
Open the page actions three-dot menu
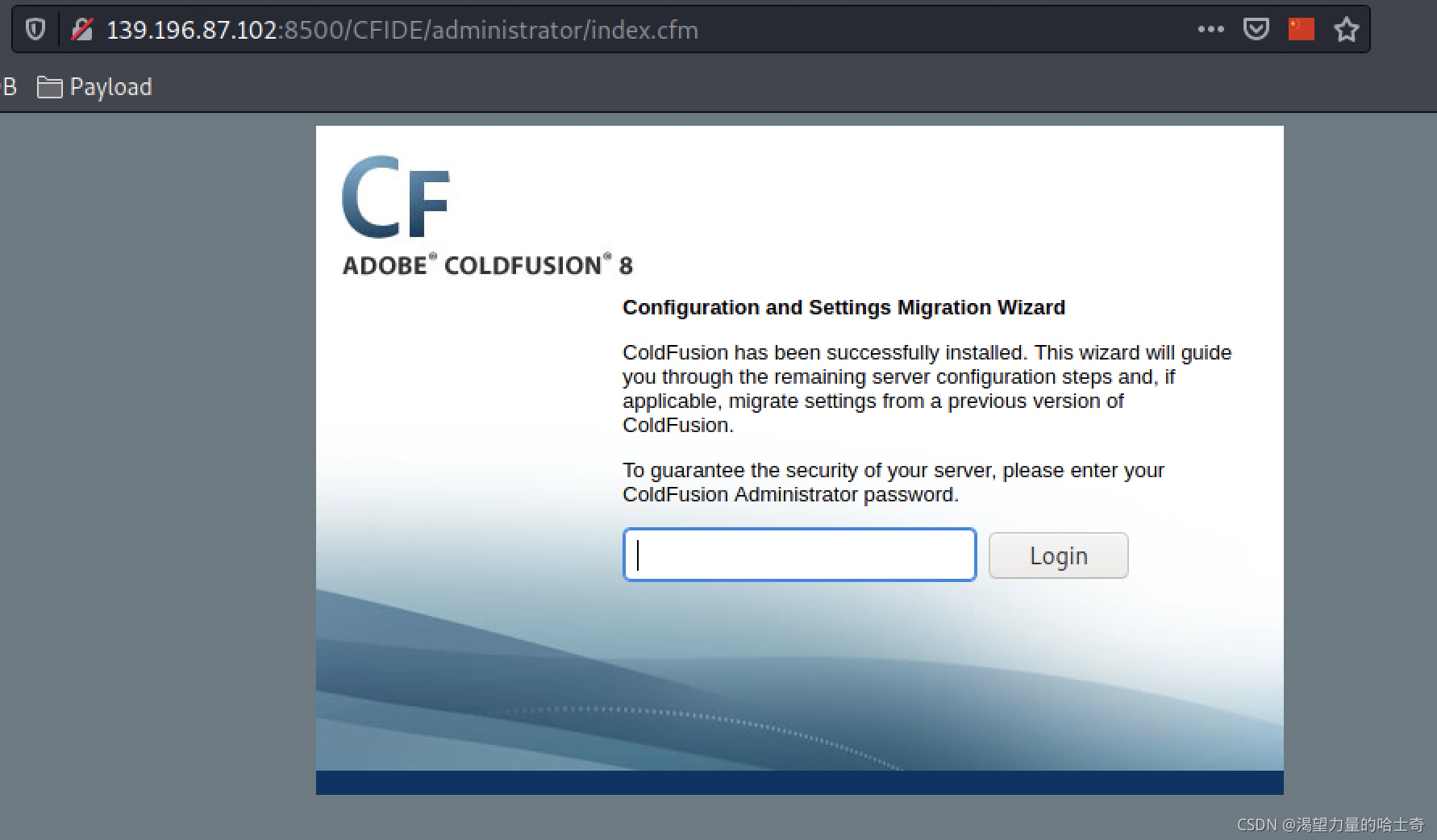[x=1210, y=30]
